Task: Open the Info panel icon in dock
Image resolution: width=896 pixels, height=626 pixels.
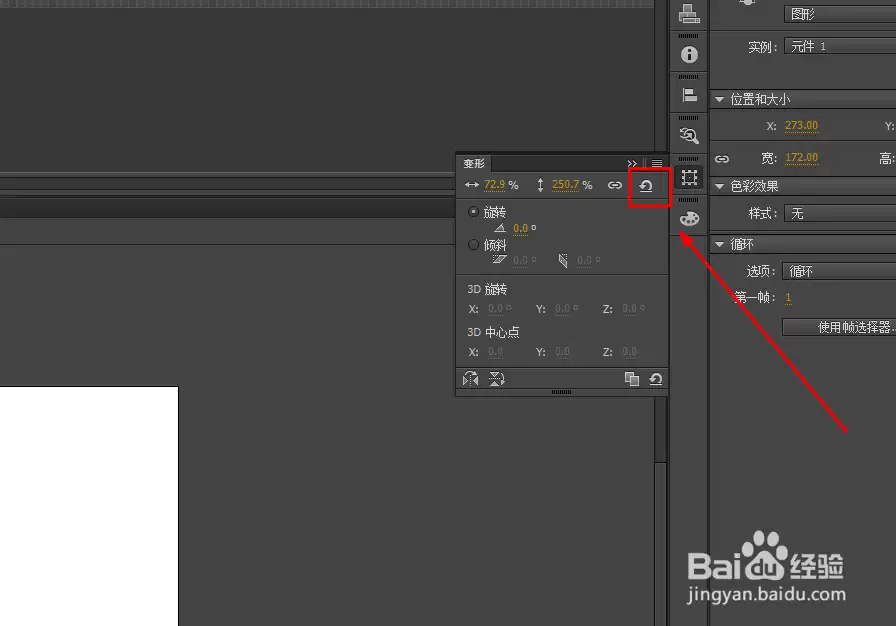Action: pos(689,54)
